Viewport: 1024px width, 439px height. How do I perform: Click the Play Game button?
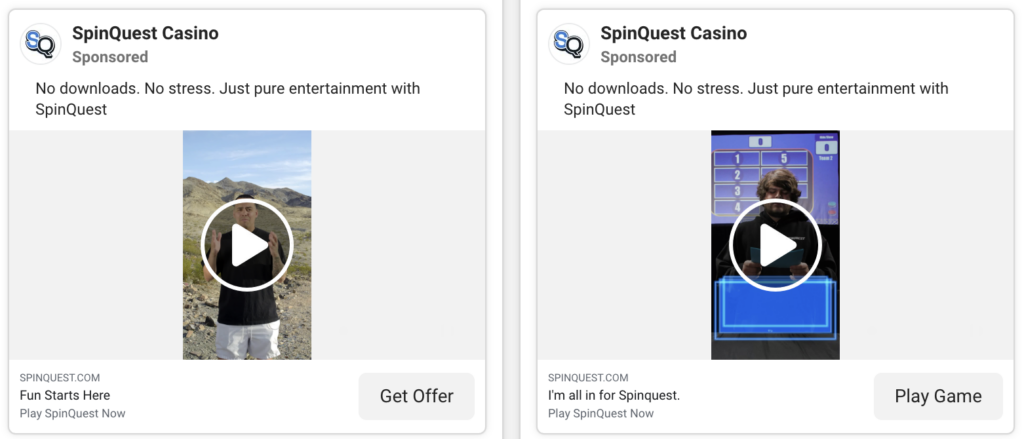pos(937,396)
